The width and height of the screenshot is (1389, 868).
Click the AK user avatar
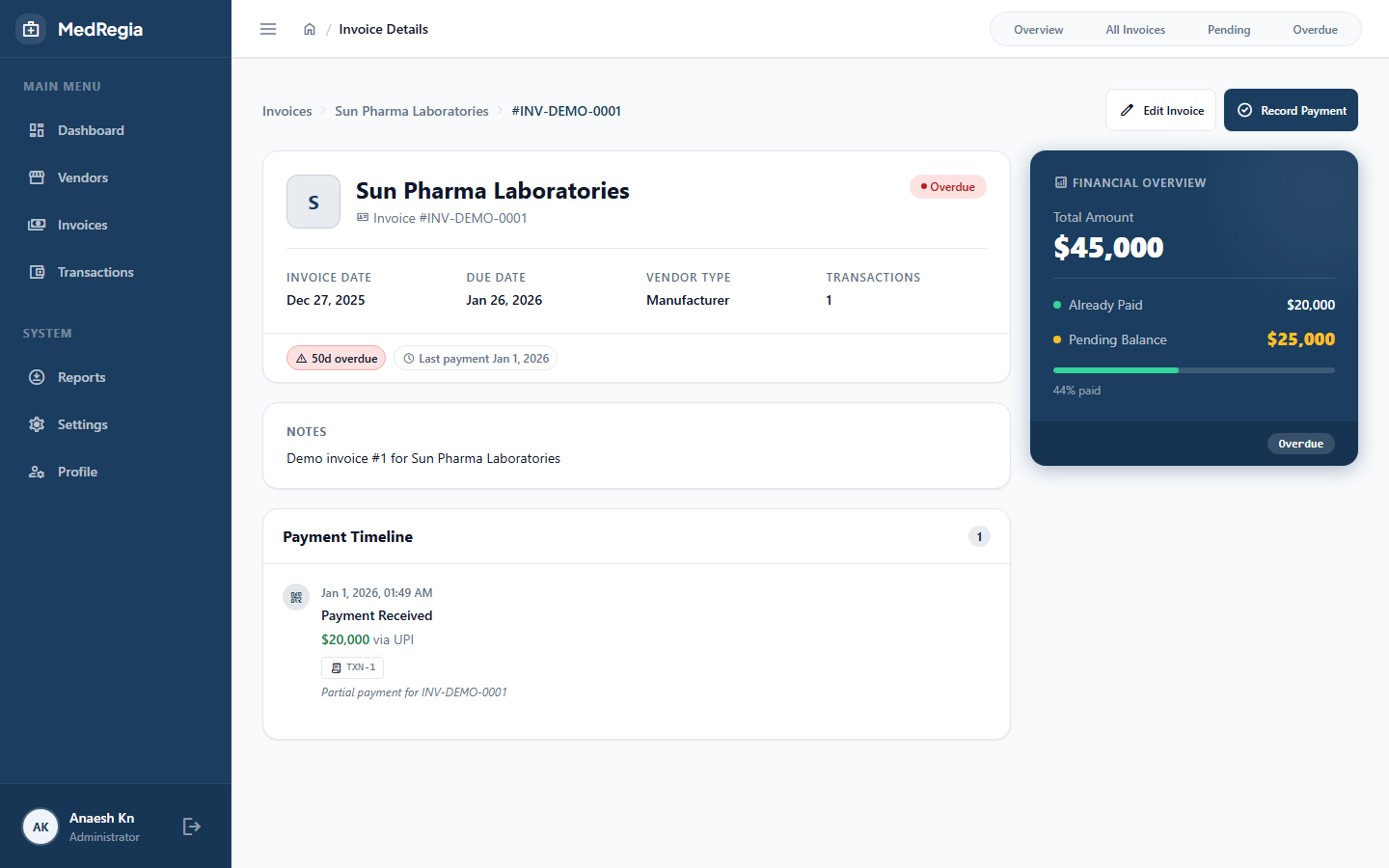41,827
